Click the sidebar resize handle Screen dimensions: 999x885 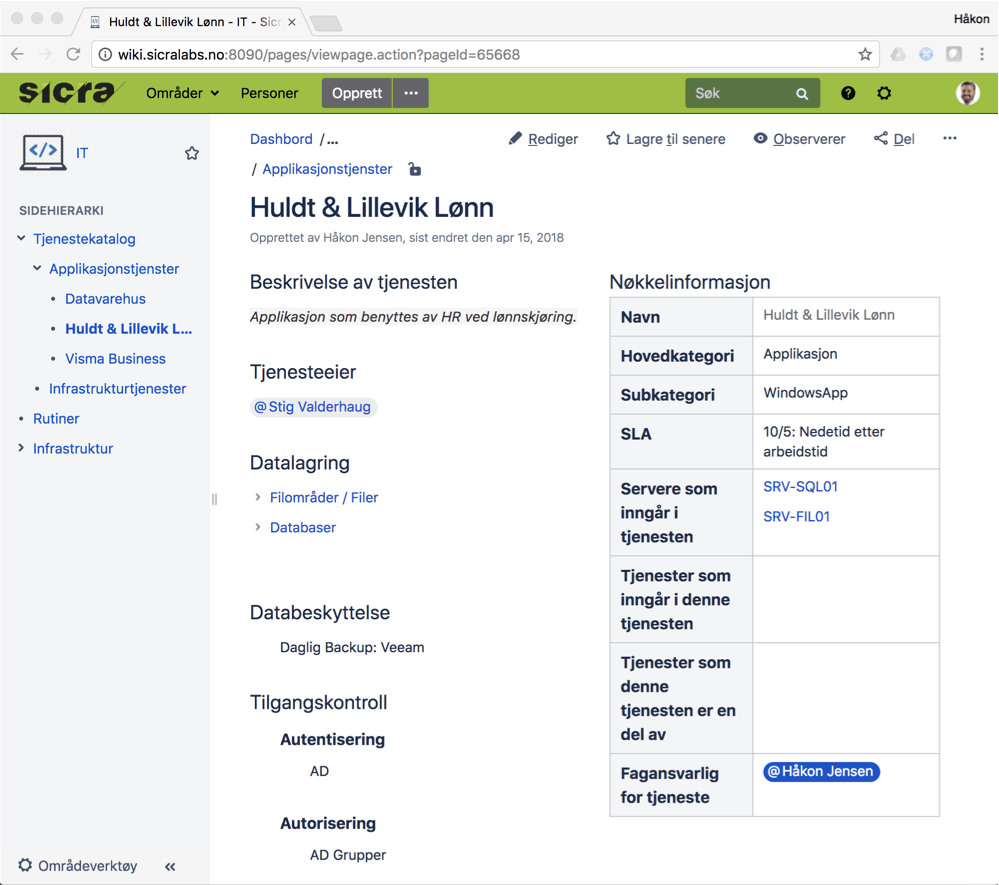click(x=214, y=500)
